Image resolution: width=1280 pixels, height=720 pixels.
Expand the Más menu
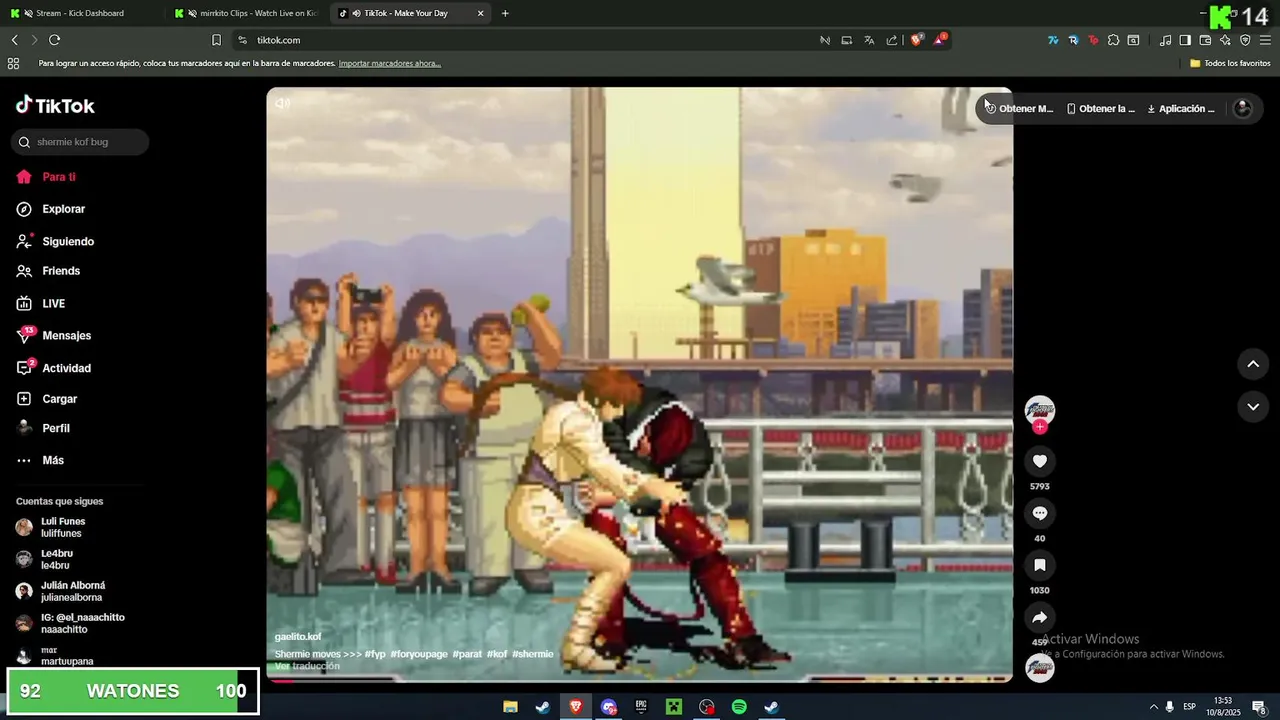pos(40,460)
